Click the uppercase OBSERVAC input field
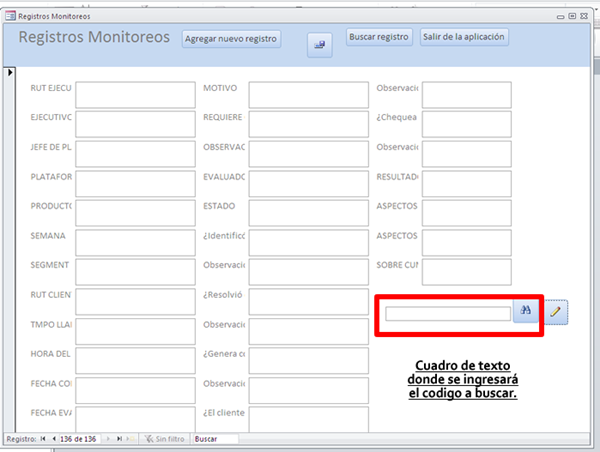The image size is (600, 452). [309, 154]
